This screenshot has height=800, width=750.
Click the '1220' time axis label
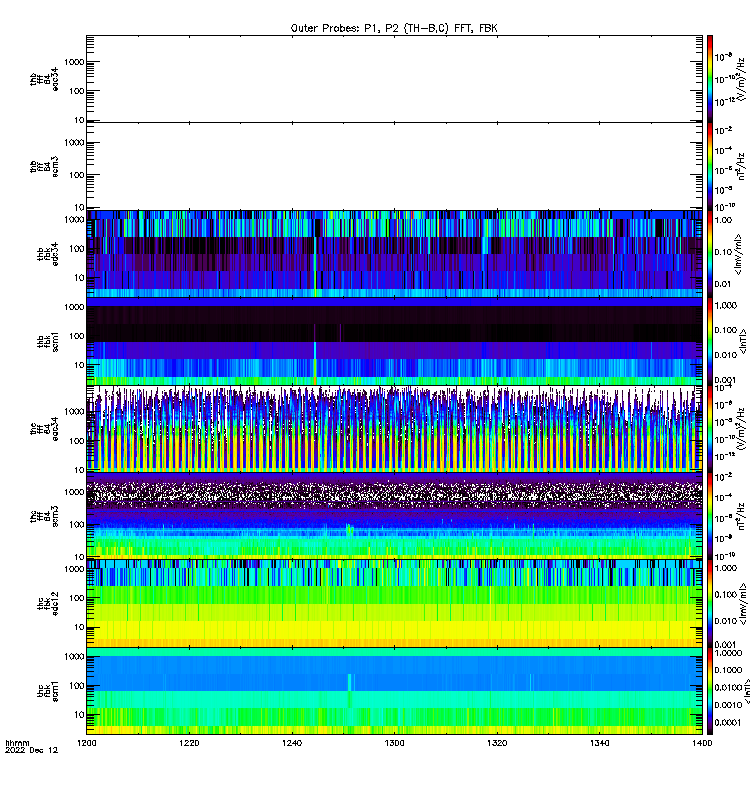pos(189,743)
